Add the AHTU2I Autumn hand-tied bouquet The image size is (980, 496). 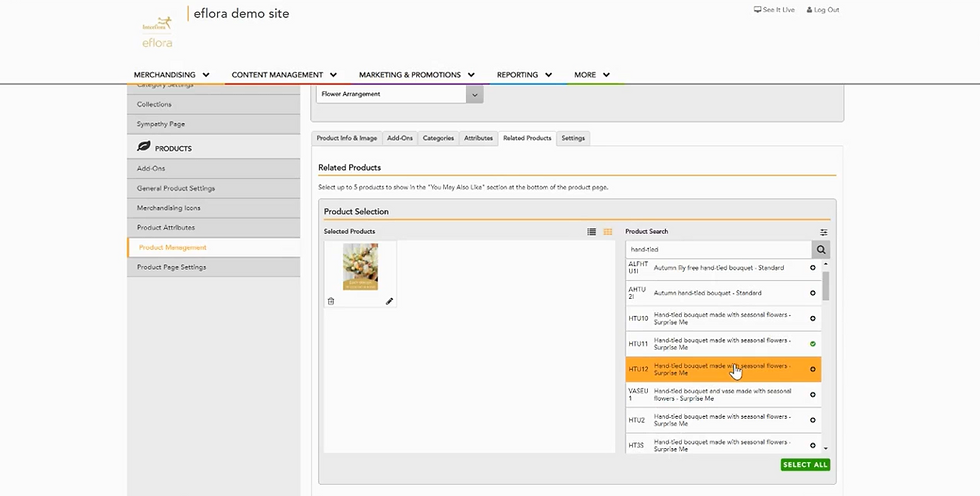tap(812, 293)
